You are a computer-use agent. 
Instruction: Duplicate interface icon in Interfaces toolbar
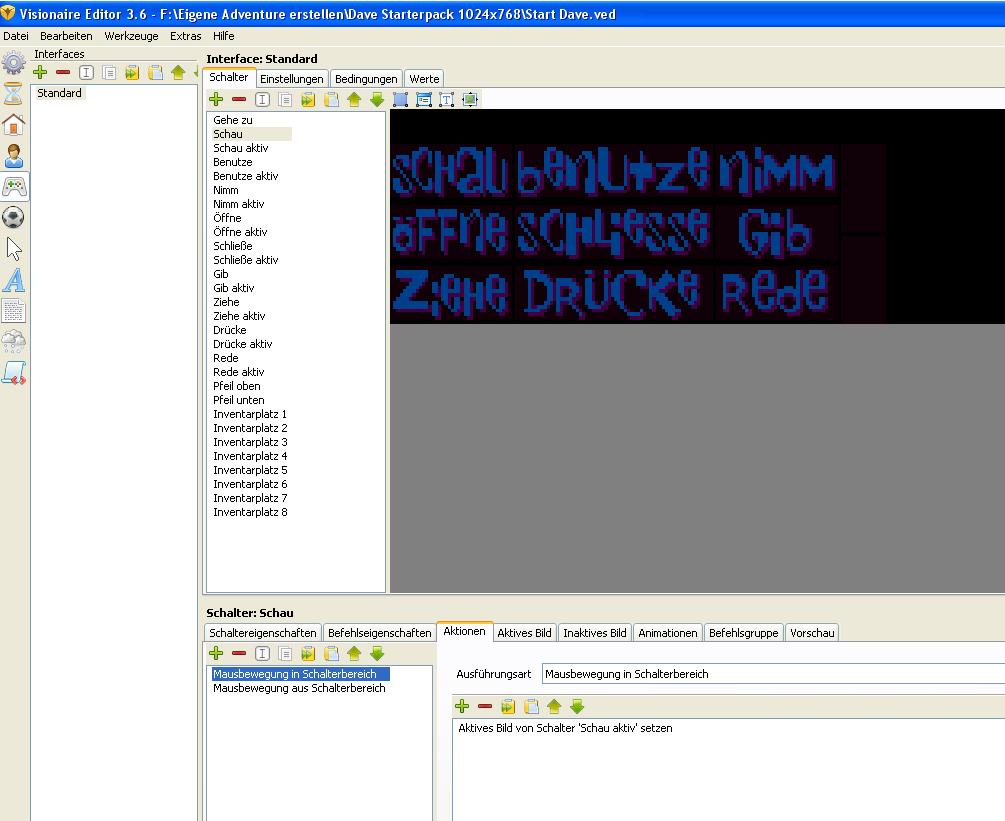110,72
